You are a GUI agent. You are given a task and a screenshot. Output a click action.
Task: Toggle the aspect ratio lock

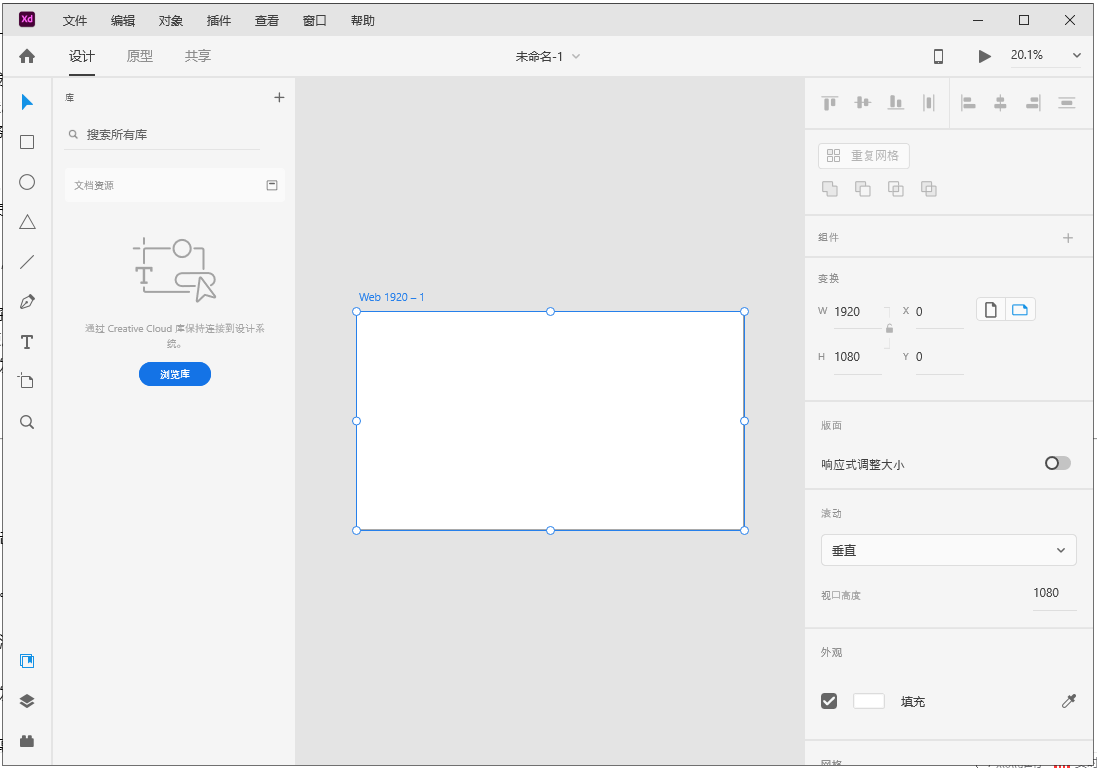(889, 328)
